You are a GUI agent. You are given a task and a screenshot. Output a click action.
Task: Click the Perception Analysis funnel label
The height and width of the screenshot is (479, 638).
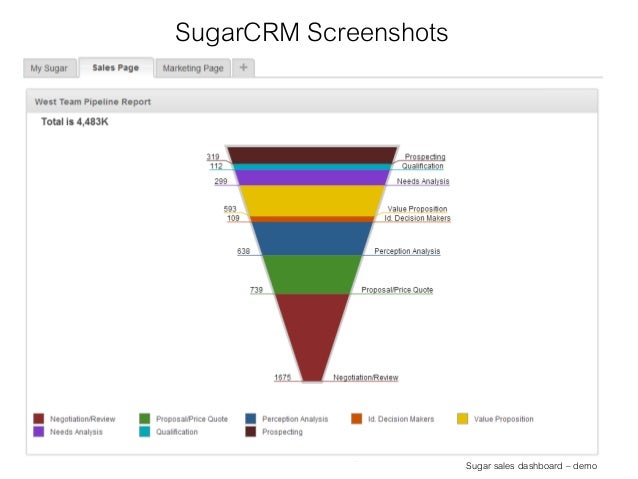407,251
